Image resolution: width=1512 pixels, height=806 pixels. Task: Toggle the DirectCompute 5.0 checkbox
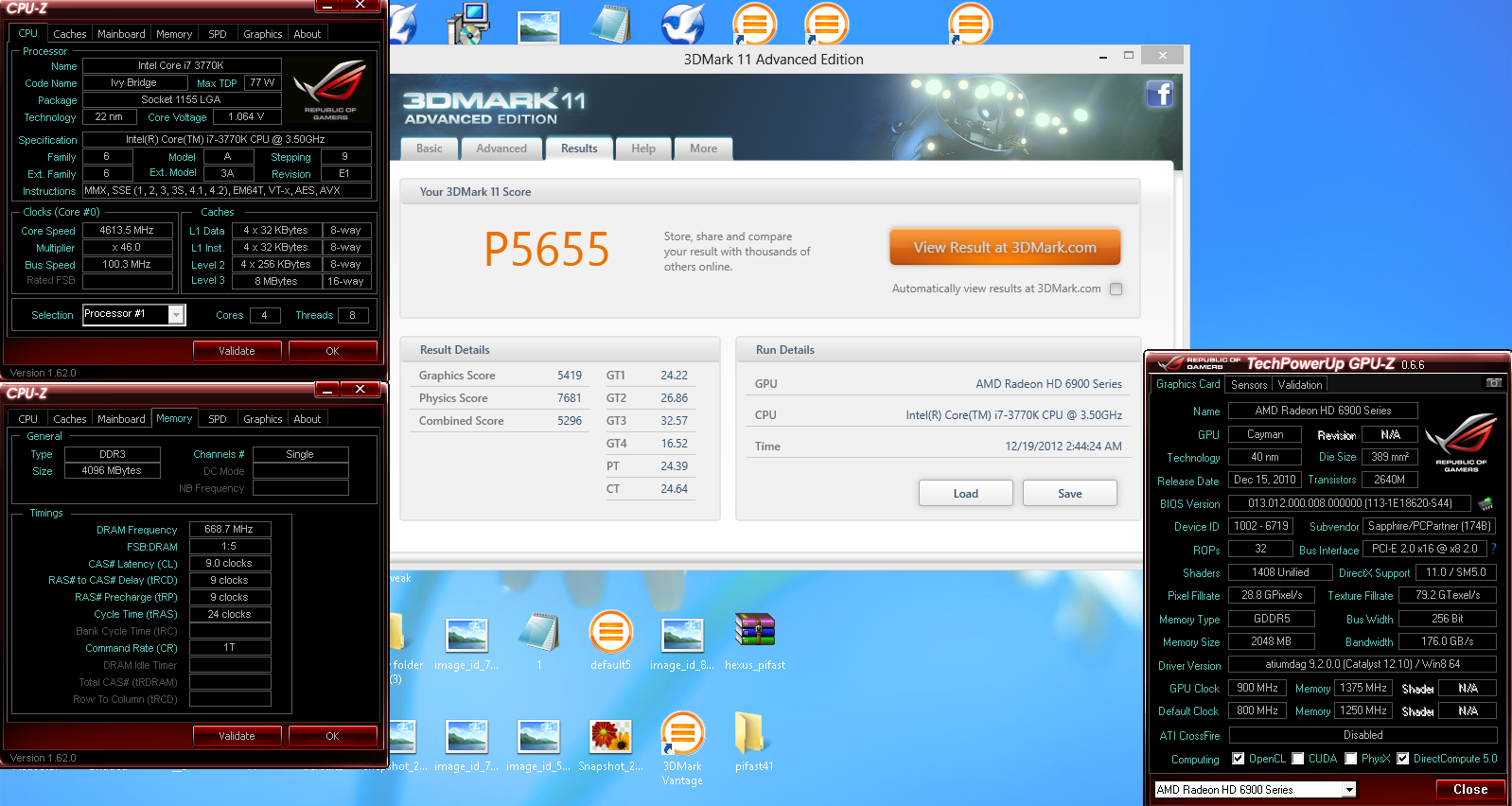pos(1403,758)
